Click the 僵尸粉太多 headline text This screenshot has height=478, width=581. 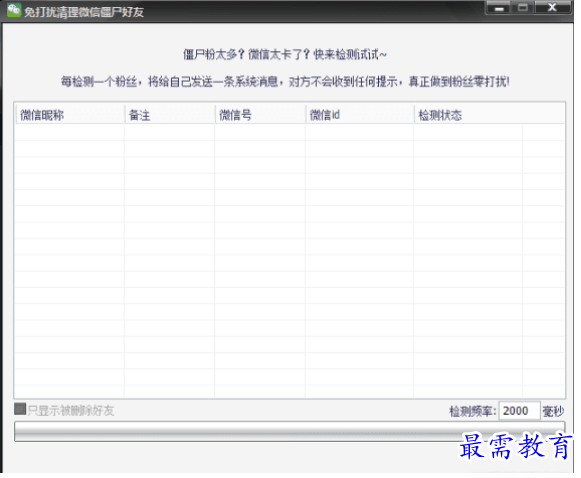(x=285, y=55)
